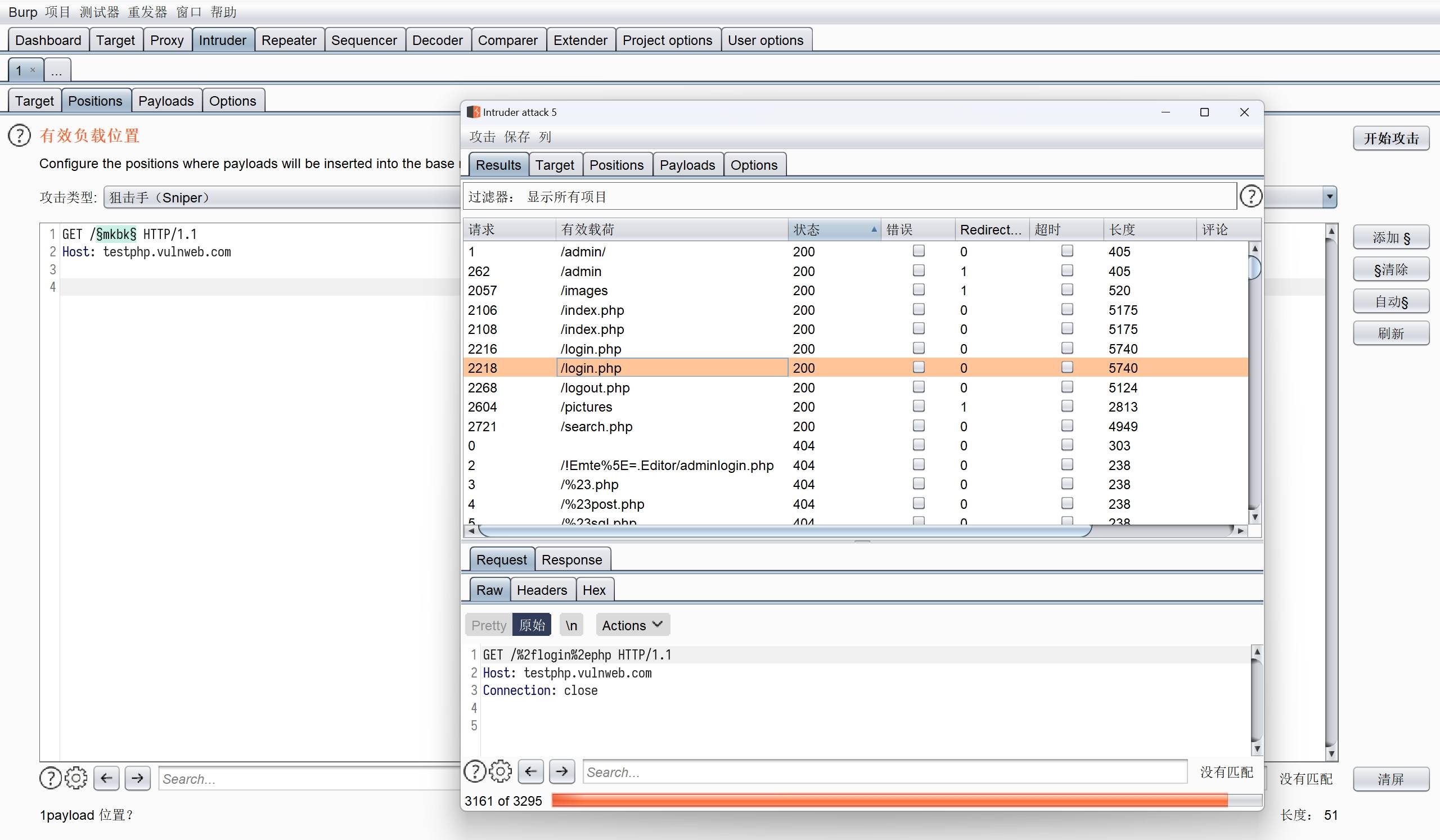Click the orange attack progress bar

(x=889, y=800)
